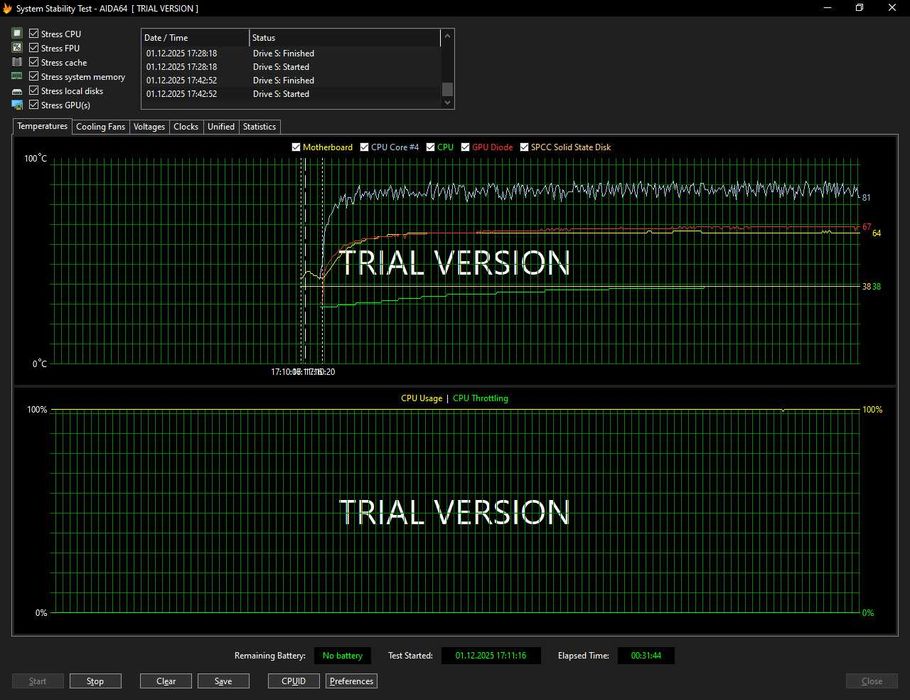Image resolution: width=910 pixels, height=700 pixels.
Task: Click the red 67 GPU temperature readout
Action: pos(866,227)
